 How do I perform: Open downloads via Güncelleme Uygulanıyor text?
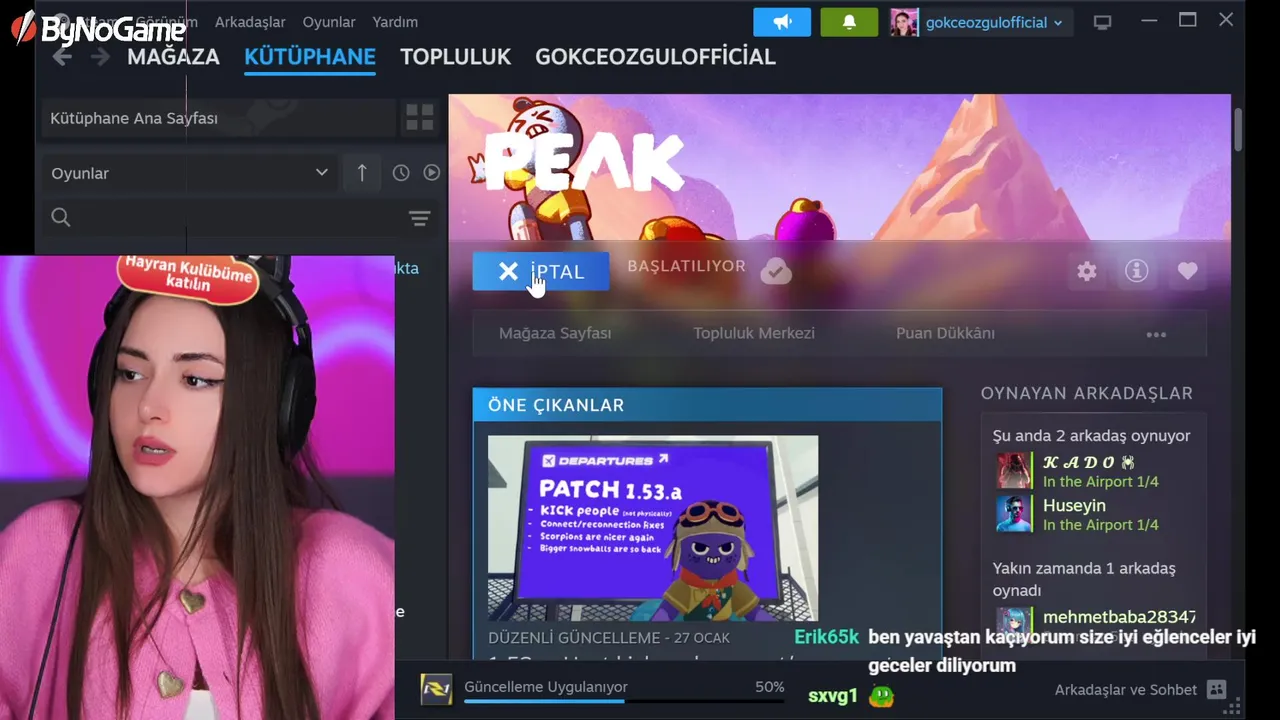[x=546, y=687]
